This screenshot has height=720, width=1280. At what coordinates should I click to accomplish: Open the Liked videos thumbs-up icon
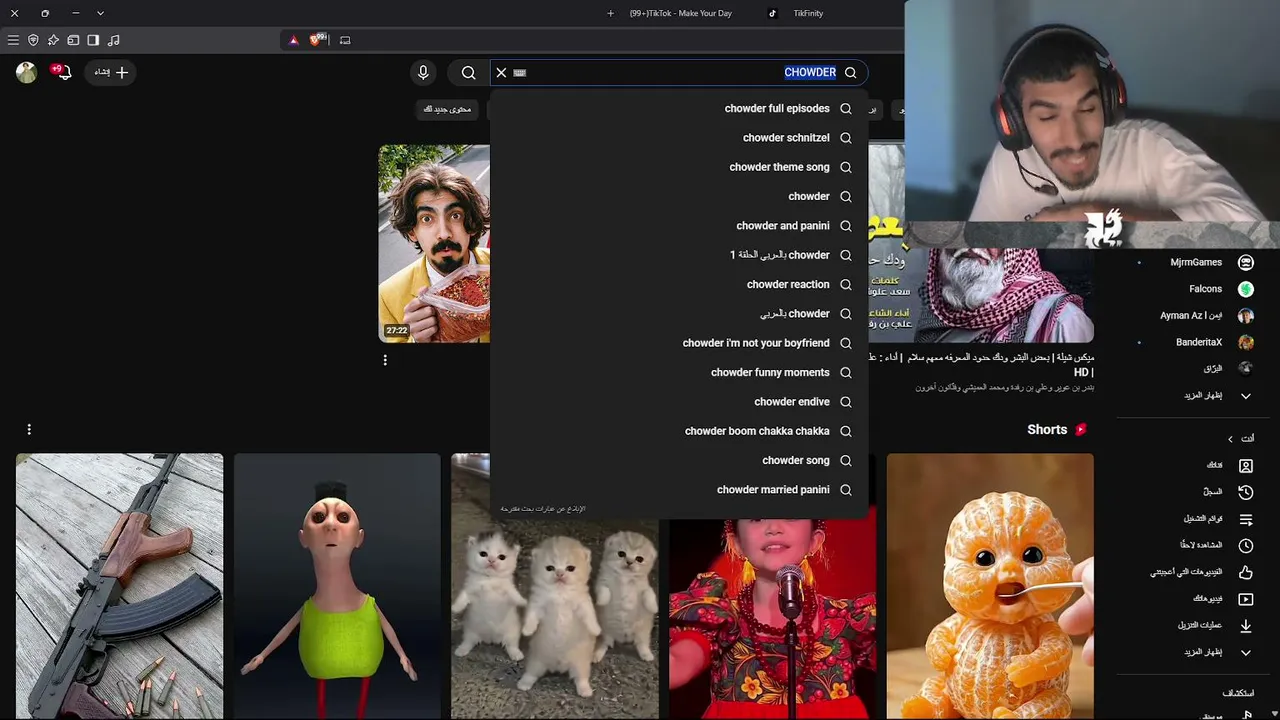(1246, 572)
